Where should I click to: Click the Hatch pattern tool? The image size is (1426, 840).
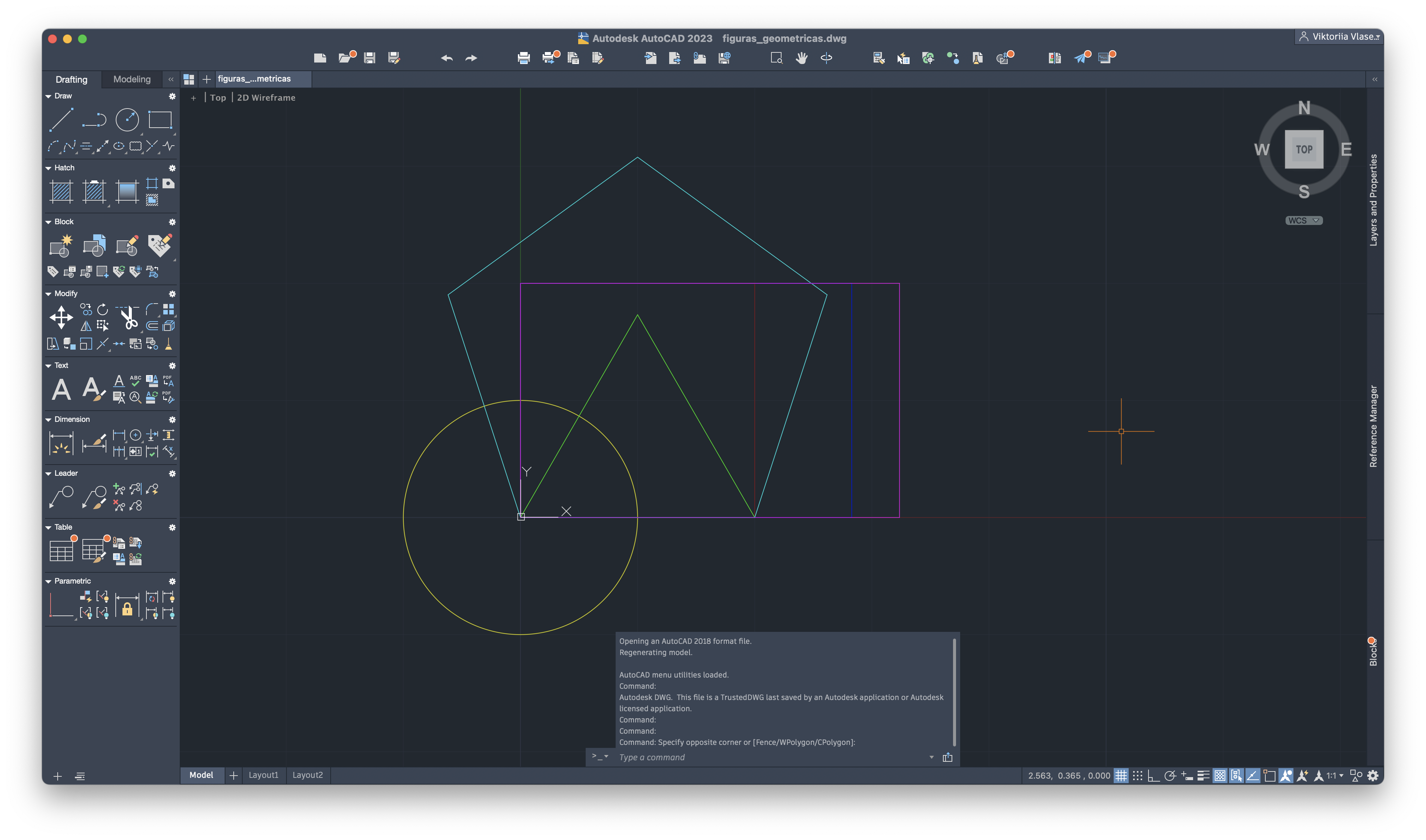click(x=61, y=191)
